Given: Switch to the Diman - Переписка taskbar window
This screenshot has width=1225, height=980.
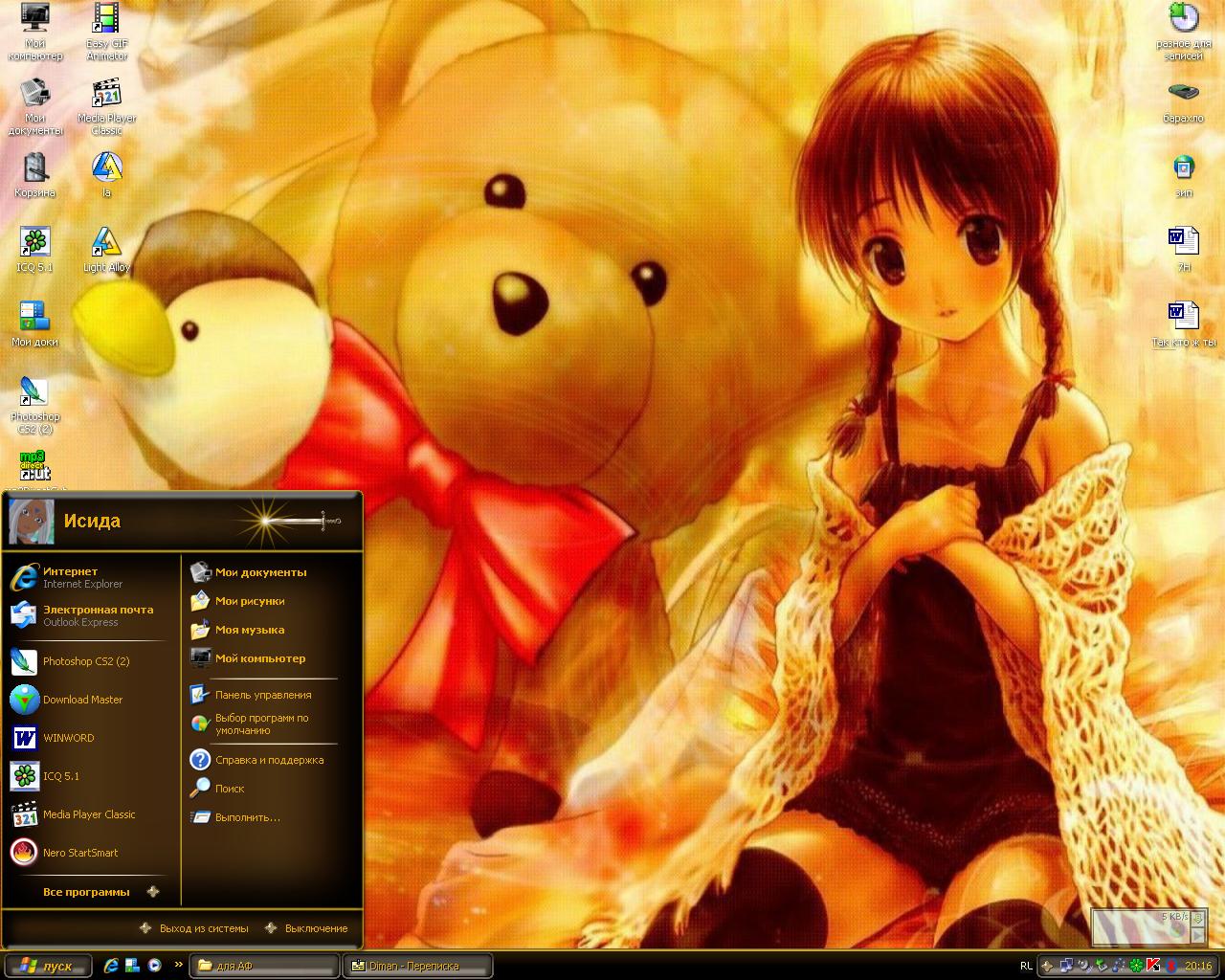Looking at the screenshot, I should click(x=417, y=966).
